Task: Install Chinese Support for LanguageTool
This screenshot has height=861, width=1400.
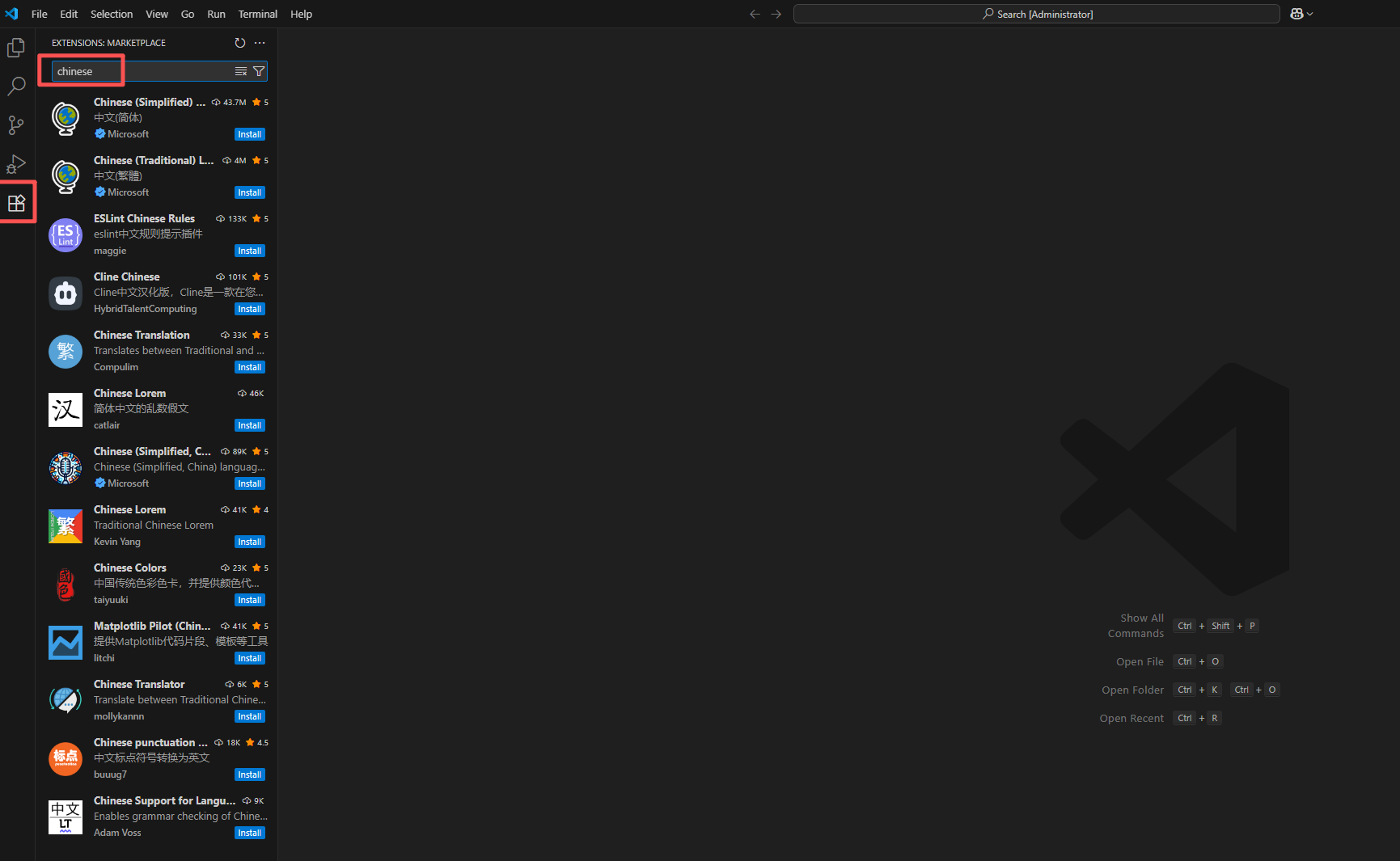Action: coord(250,833)
